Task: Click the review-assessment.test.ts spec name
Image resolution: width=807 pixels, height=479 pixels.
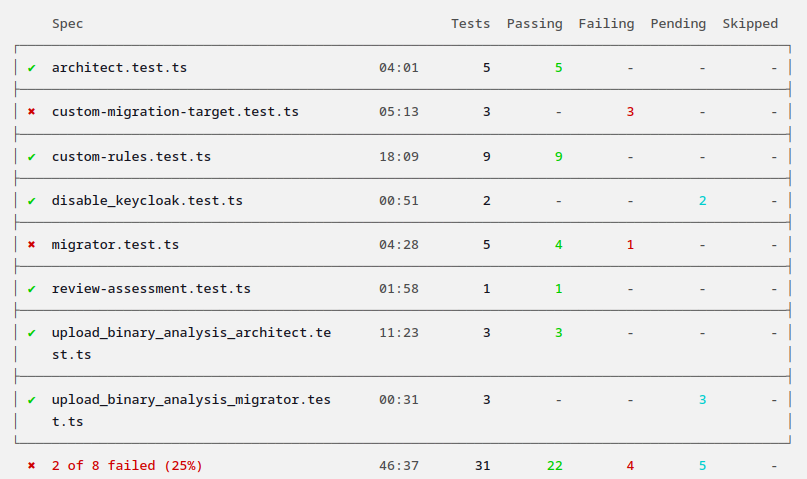Action: 151,289
